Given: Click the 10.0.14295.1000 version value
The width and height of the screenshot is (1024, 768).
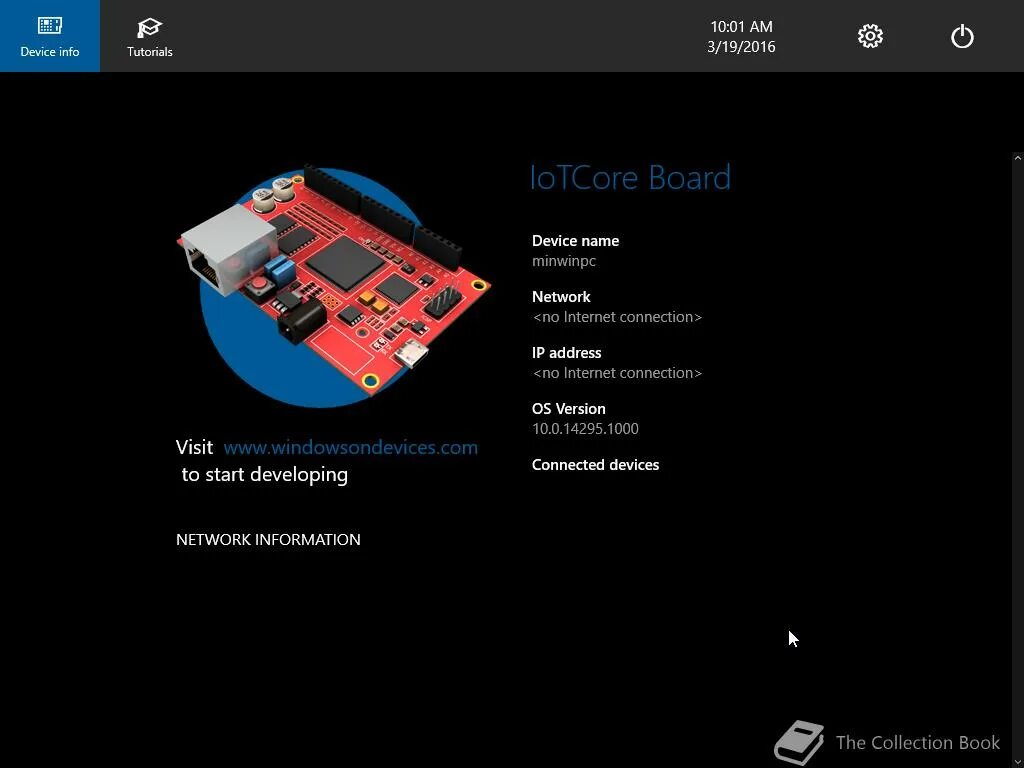Looking at the screenshot, I should pos(585,428).
